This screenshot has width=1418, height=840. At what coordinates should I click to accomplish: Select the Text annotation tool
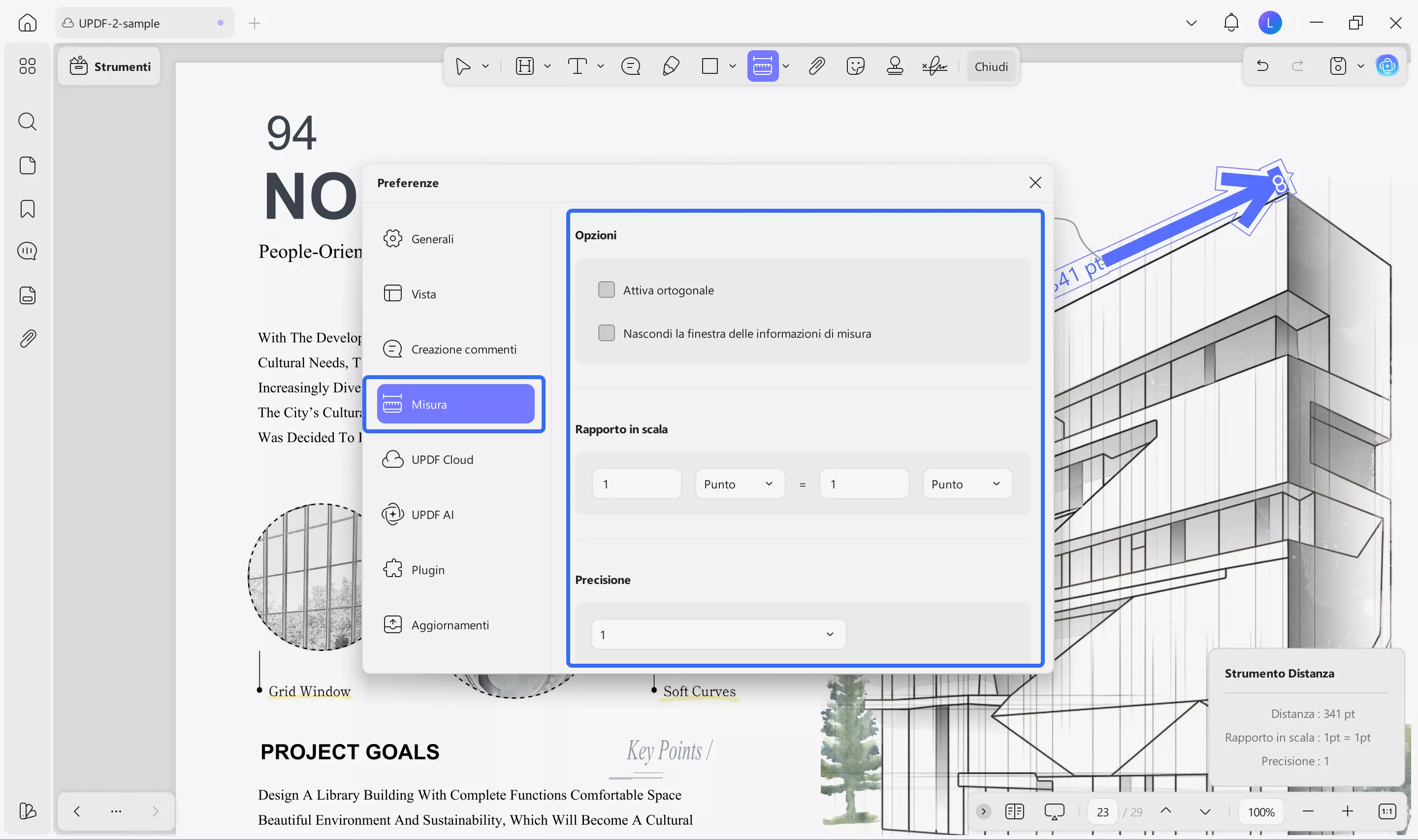pos(579,66)
